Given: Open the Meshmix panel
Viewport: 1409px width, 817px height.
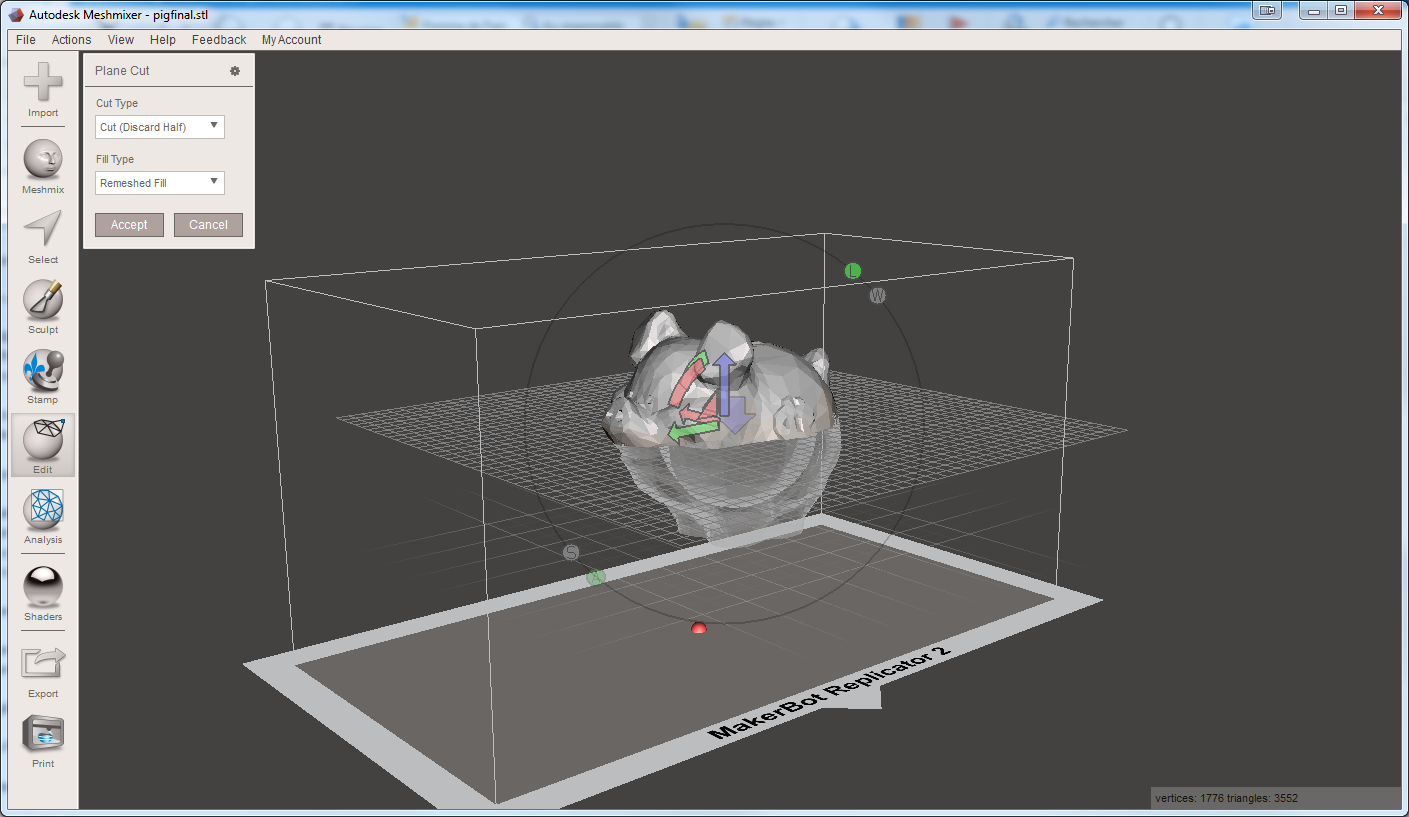Looking at the screenshot, I should [43, 167].
